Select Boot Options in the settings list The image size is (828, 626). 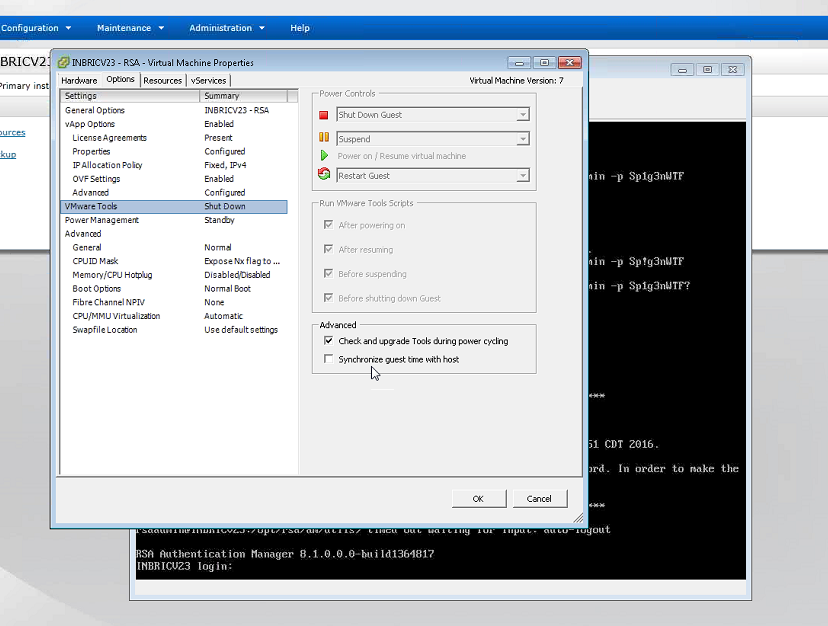pyautogui.click(x=96, y=288)
